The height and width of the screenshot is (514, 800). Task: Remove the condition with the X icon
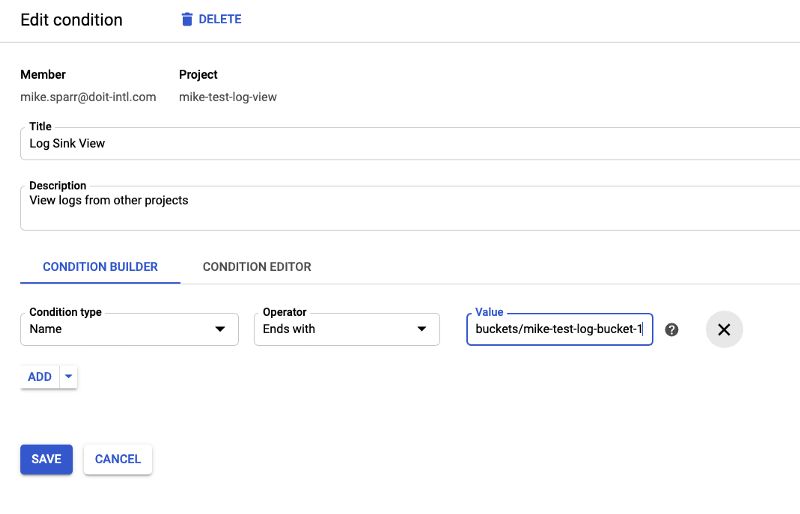click(724, 329)
